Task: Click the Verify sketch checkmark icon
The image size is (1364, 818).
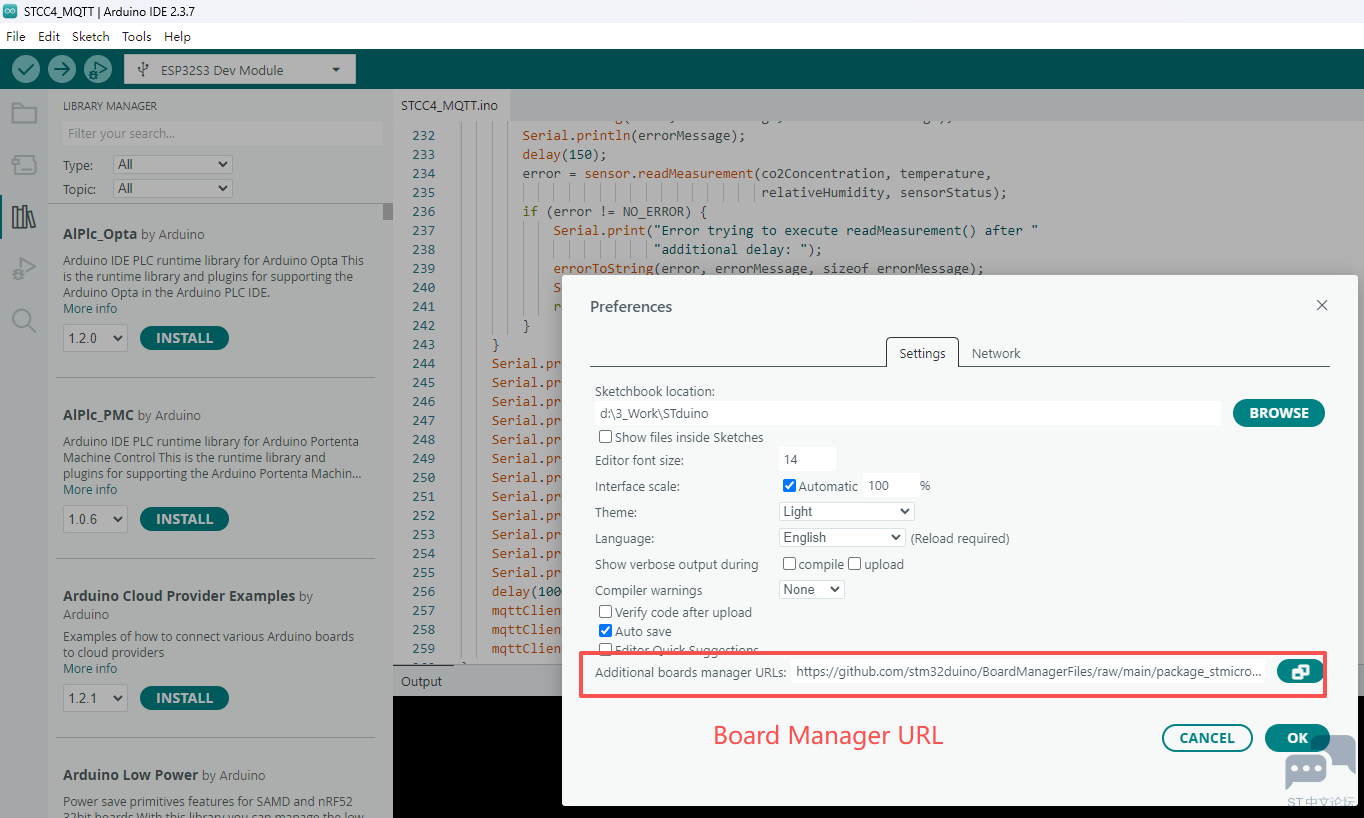Action: click(x=25, y=69)
